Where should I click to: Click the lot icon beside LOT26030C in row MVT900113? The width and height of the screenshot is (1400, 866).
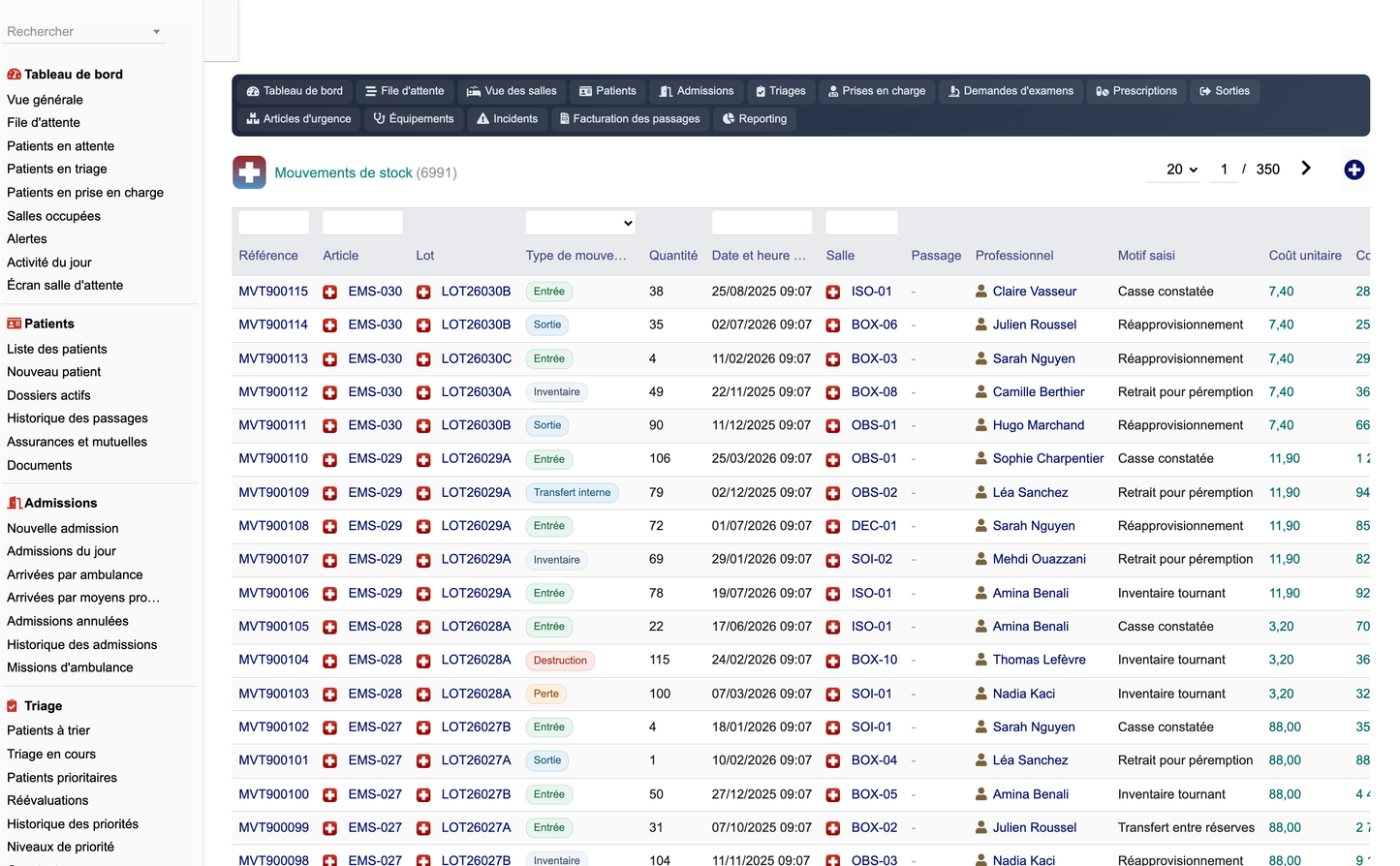point(423,359)
